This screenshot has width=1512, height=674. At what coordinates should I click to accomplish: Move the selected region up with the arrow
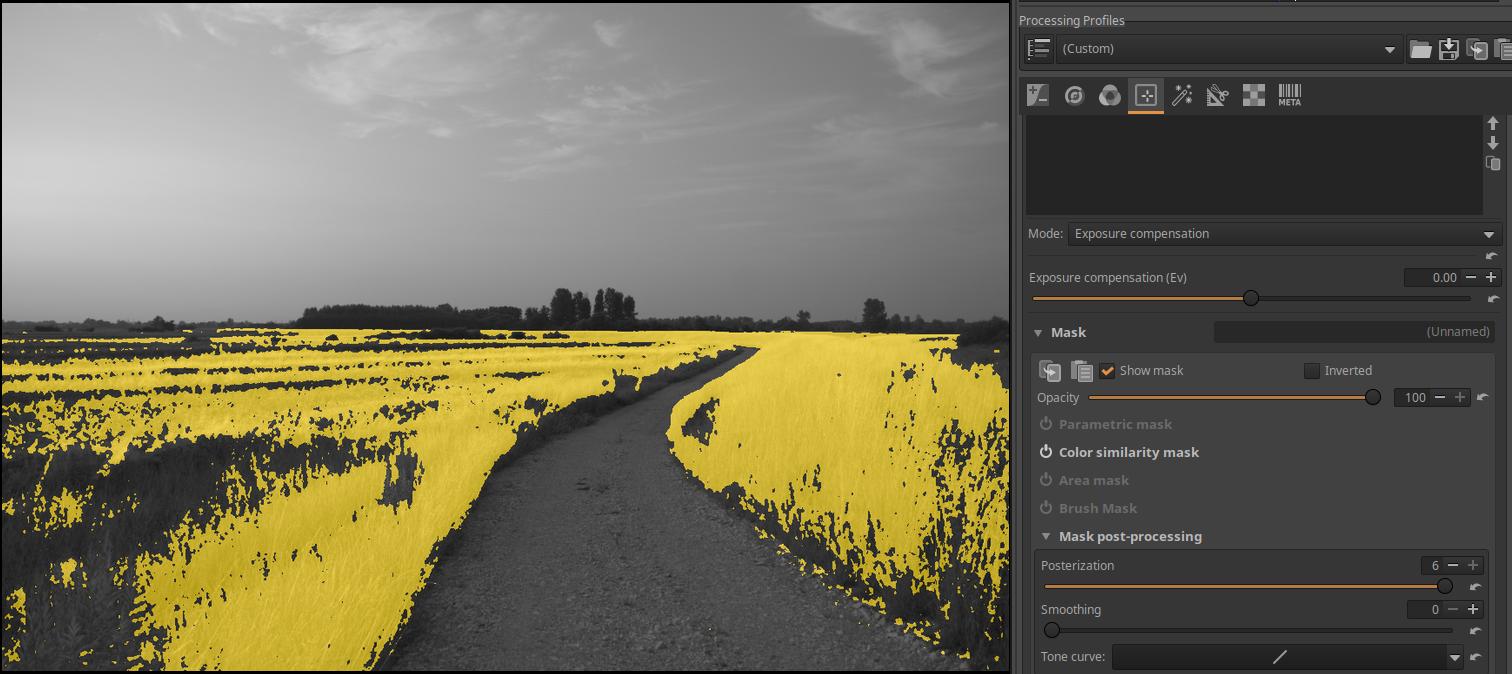(1493, 124)
